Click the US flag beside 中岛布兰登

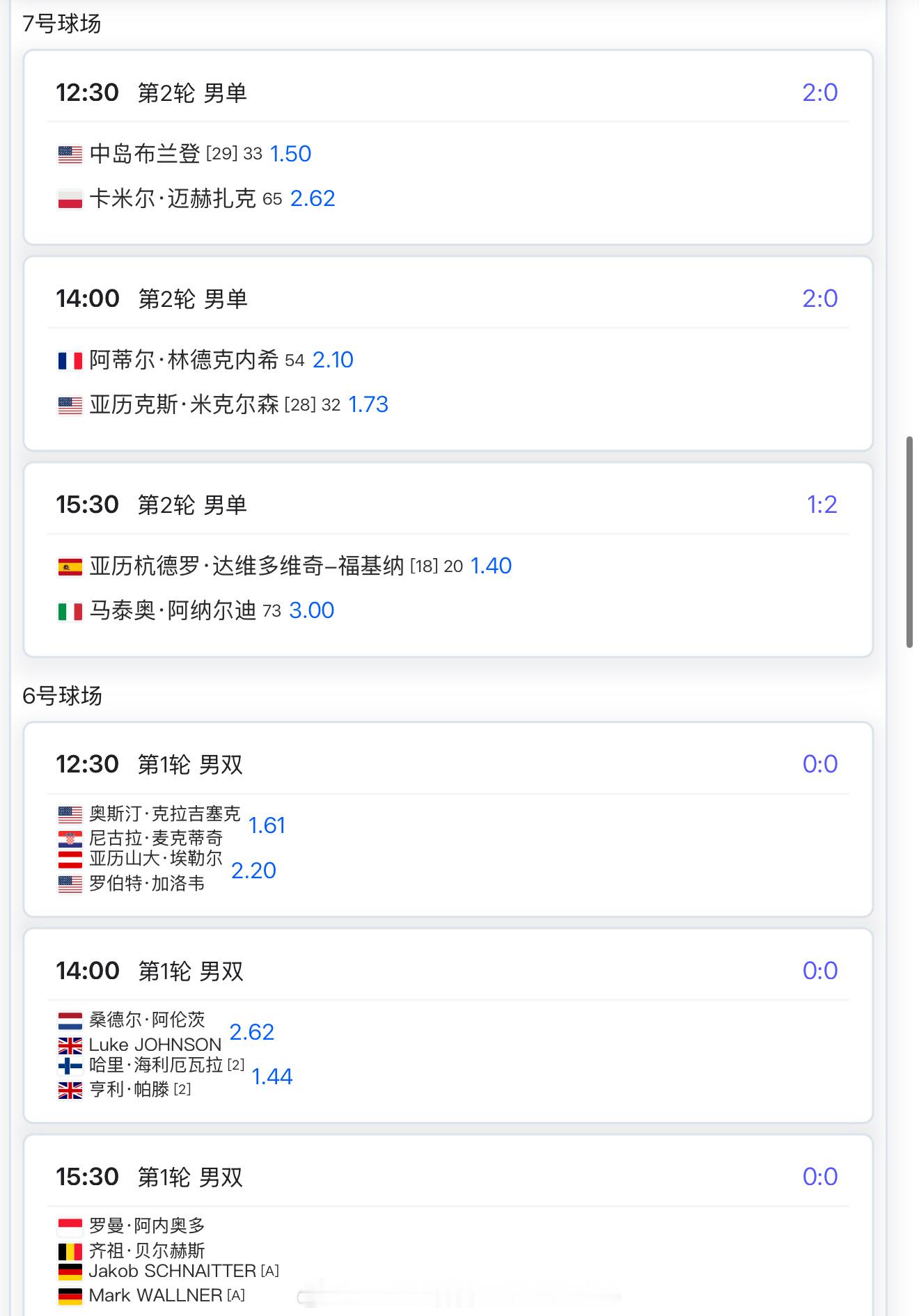[70, 154]
